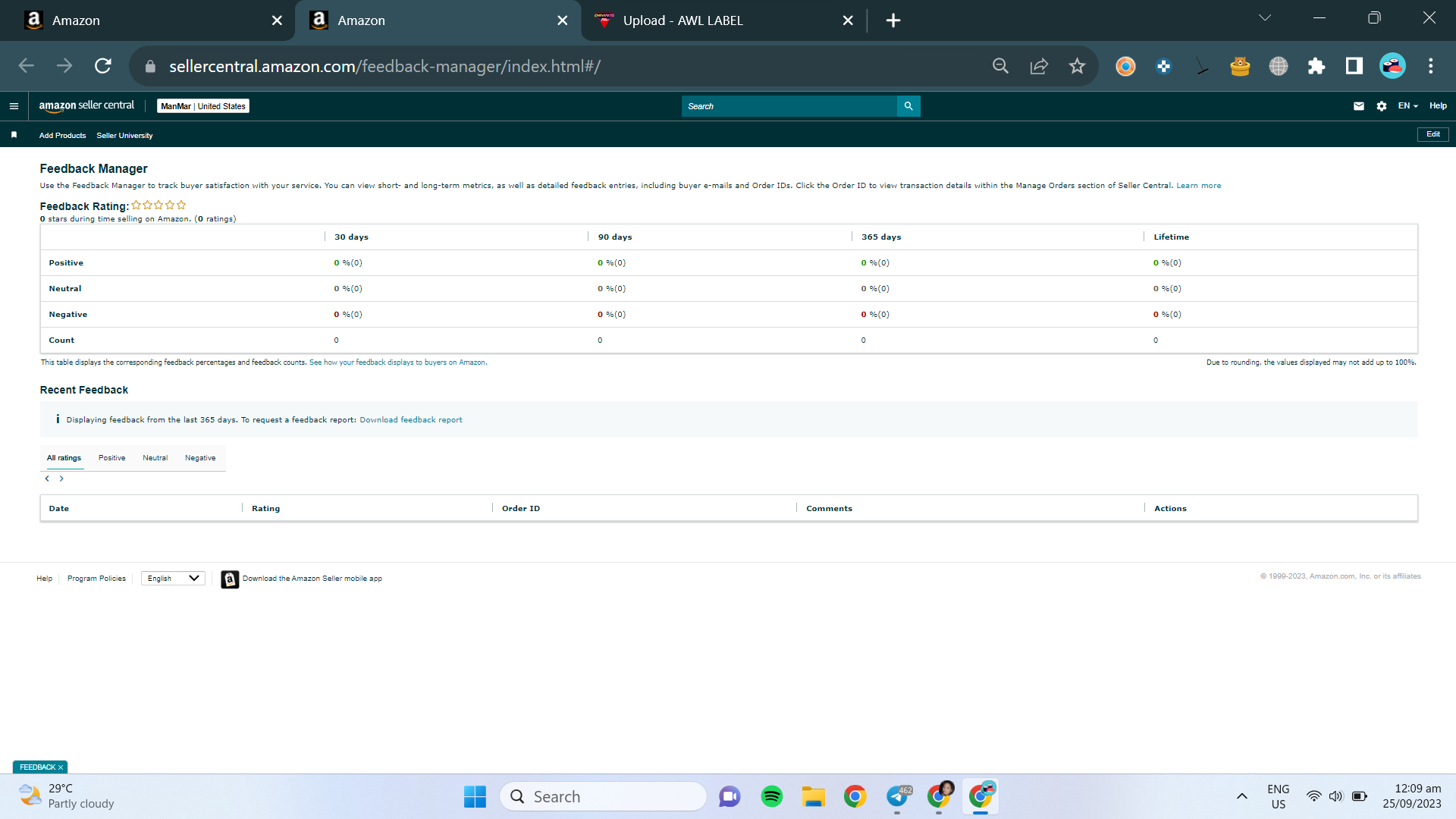Open the Seller Central hamburger menu
The image size is (1456, 819).
[x=14, y=106]
